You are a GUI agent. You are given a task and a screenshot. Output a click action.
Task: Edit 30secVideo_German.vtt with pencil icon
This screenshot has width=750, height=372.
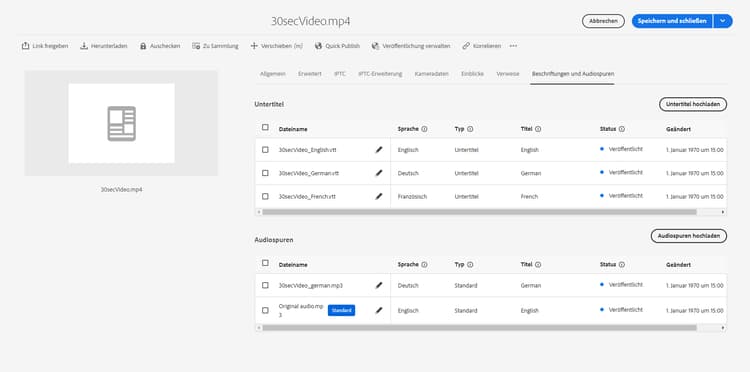[379, 173]
